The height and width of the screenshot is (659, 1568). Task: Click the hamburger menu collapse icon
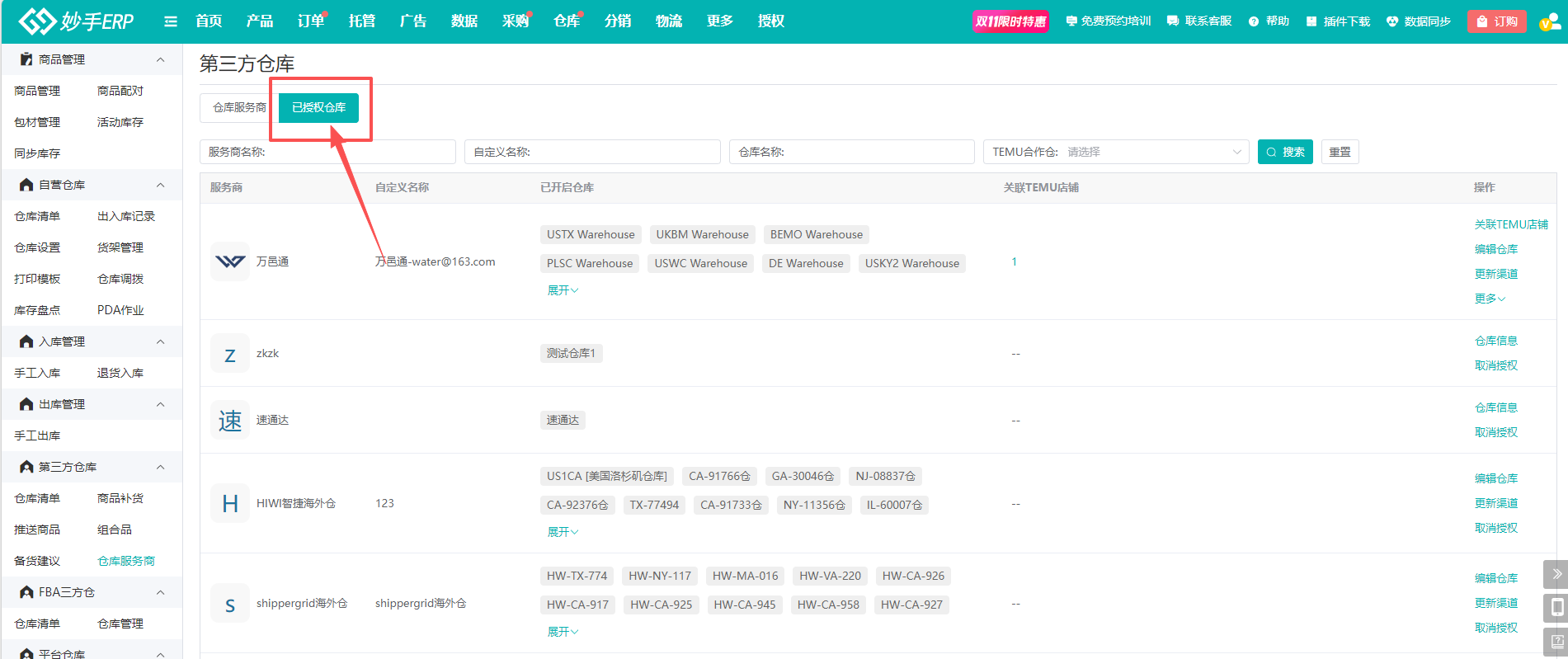[x=171, y=21]
